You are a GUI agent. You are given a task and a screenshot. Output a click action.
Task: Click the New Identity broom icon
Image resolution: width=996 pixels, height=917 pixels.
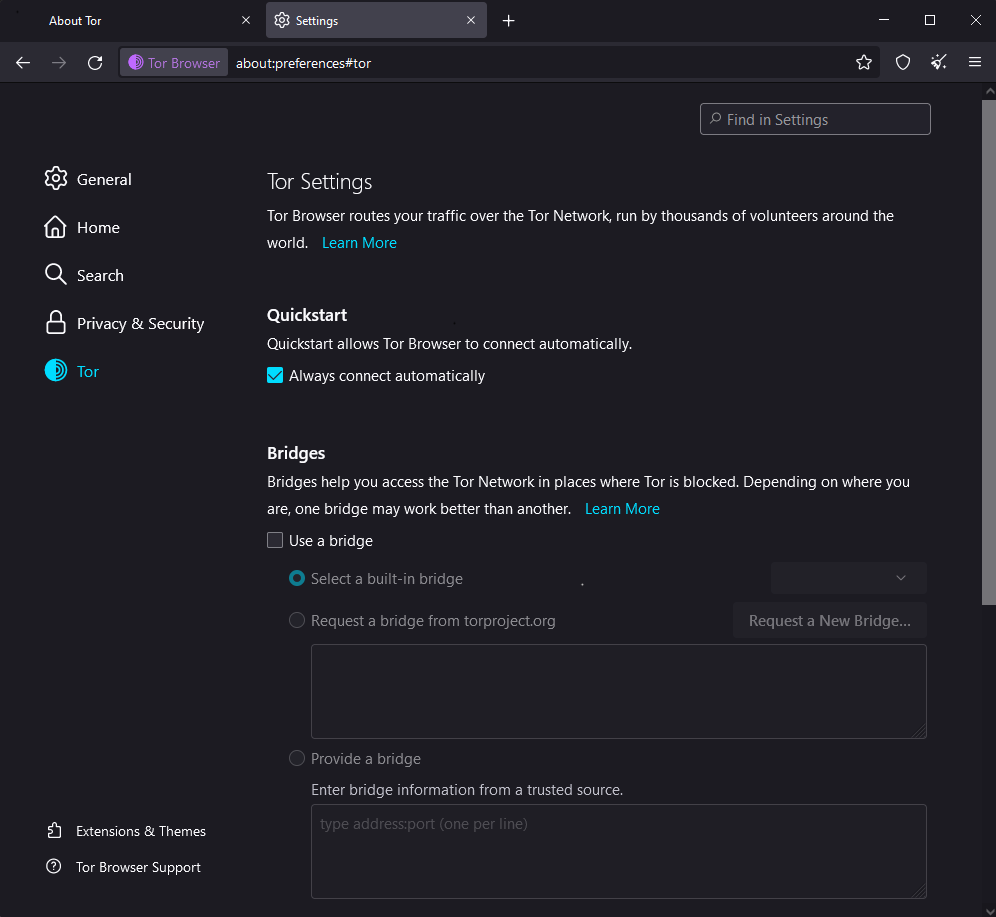click(x=938, y=63)
